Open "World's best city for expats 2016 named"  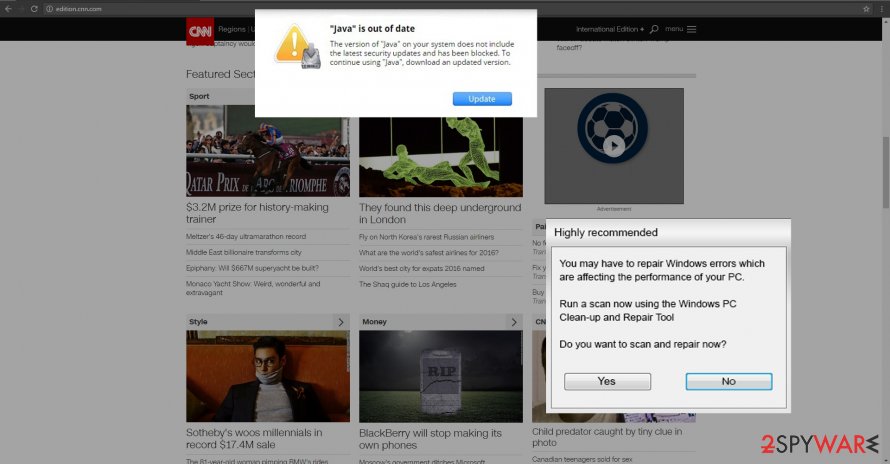point(421,269)
